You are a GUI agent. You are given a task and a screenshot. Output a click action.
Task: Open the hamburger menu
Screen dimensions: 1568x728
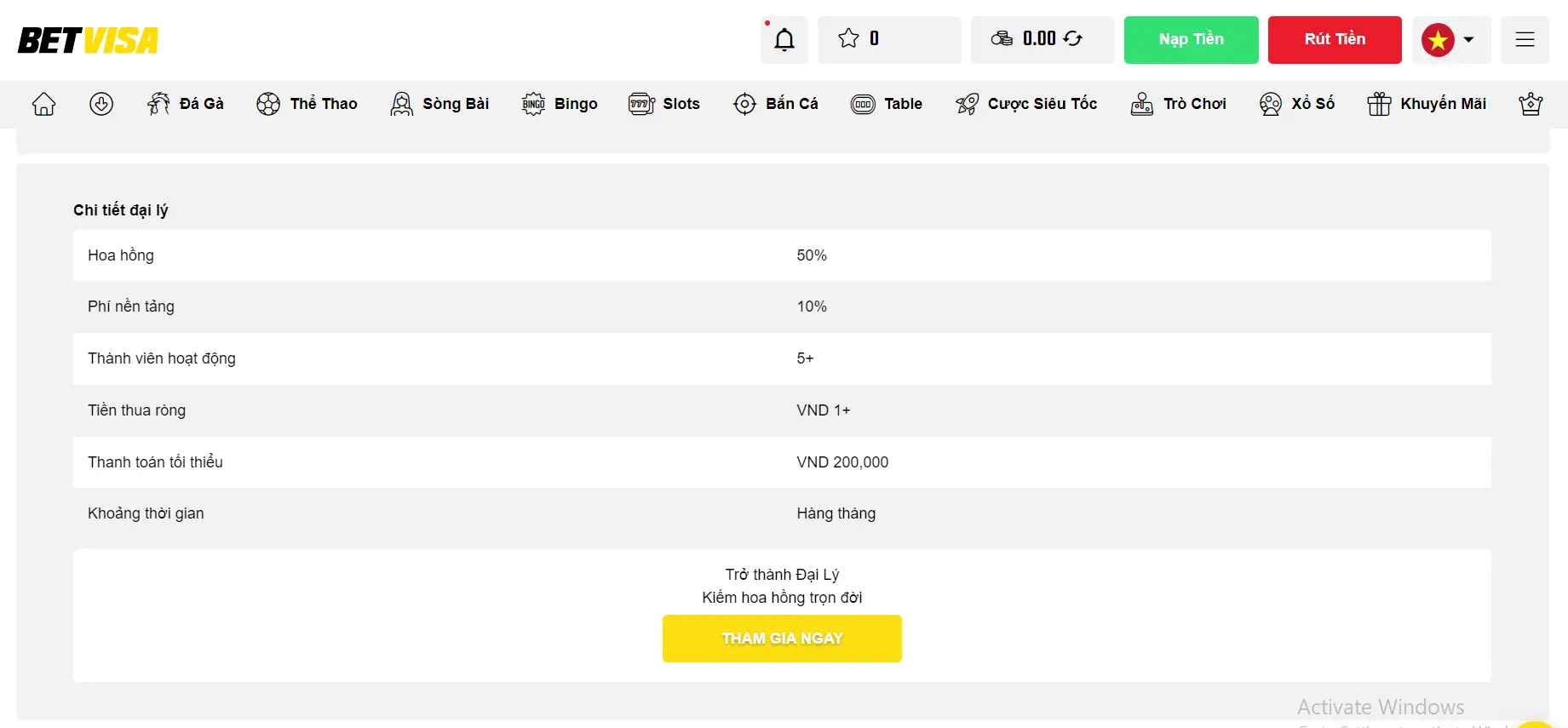[1525, 40]
